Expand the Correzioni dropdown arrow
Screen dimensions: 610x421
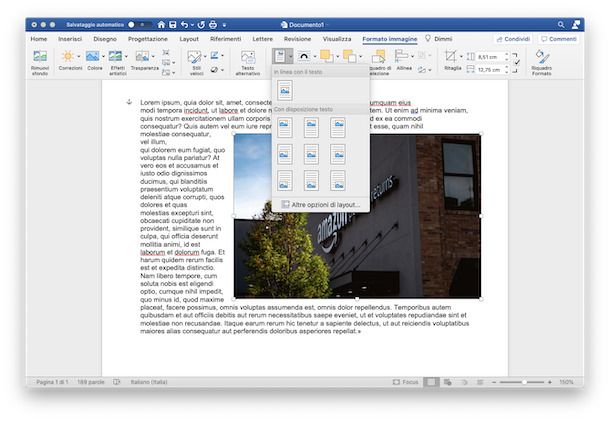[79, 56]
